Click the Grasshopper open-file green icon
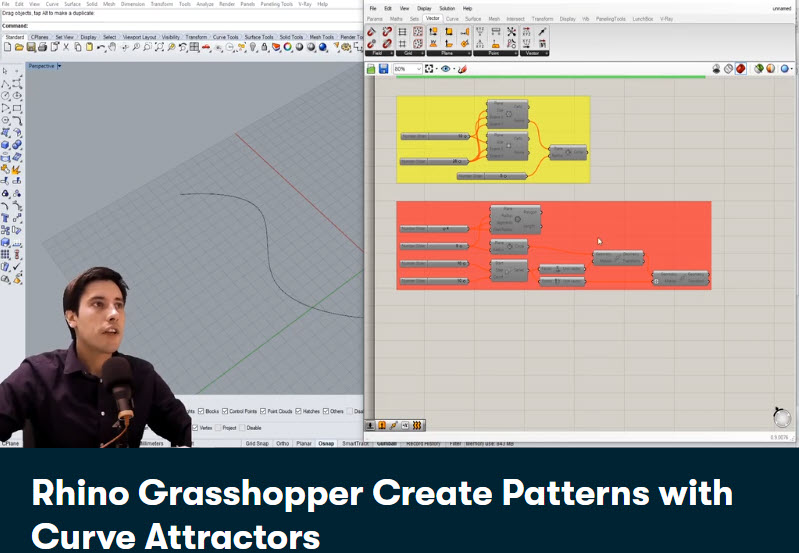Viewport: 799px width, 553px height. click(371, 69)
